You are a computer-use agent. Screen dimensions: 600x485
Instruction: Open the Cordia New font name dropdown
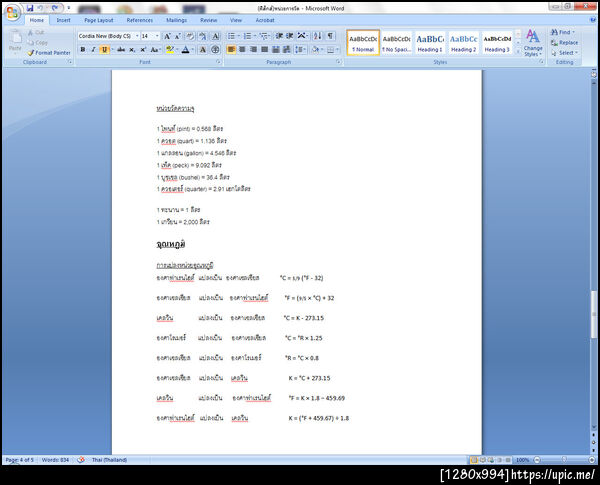[137, 36]
